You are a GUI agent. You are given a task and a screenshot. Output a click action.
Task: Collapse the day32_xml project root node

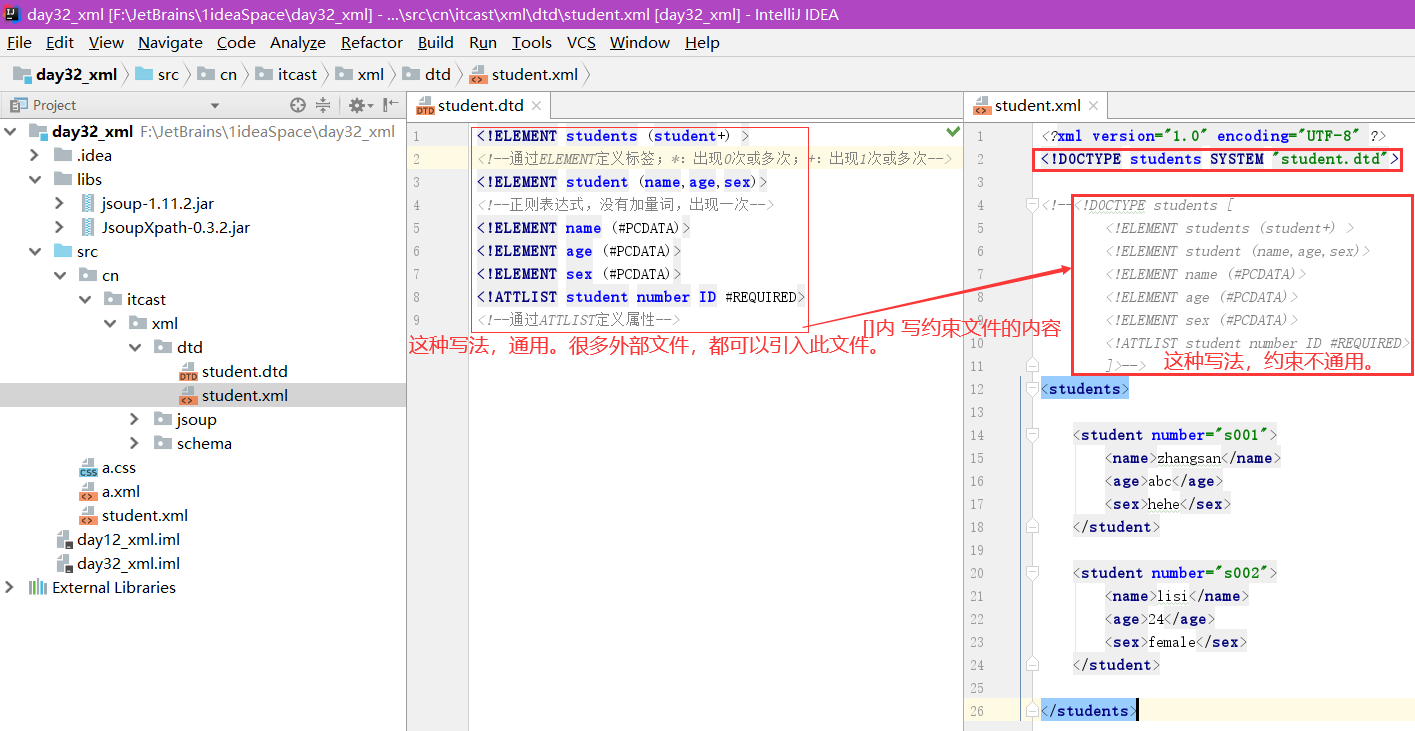pos(10,132)
